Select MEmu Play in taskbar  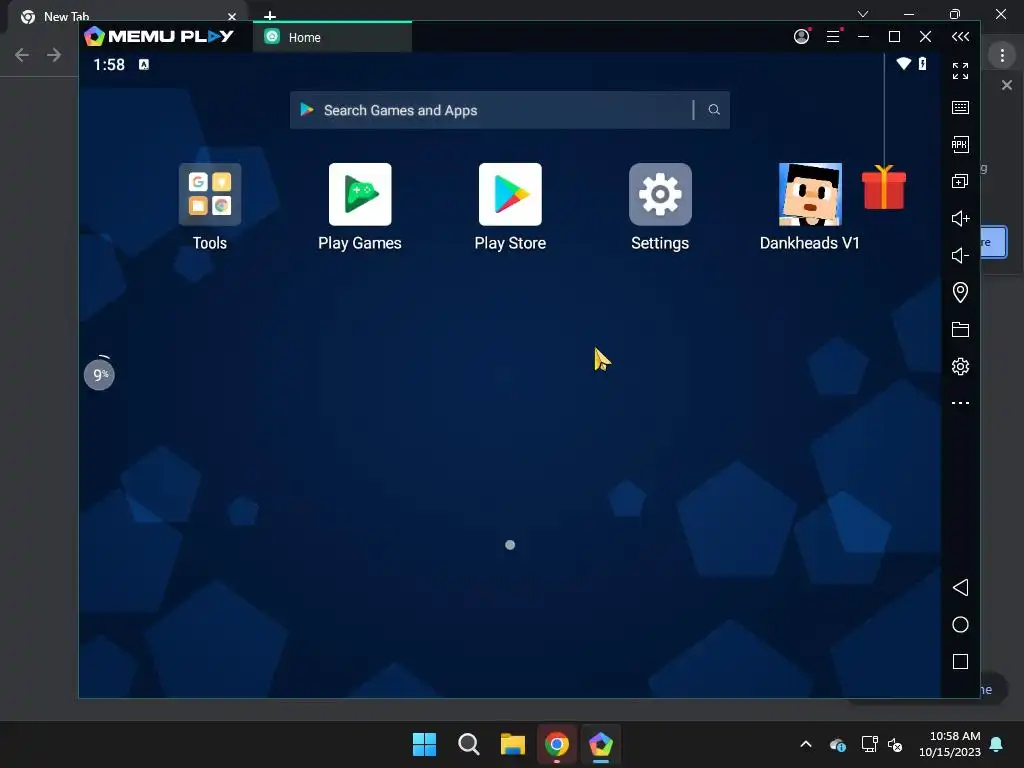(x=600, y=744)
